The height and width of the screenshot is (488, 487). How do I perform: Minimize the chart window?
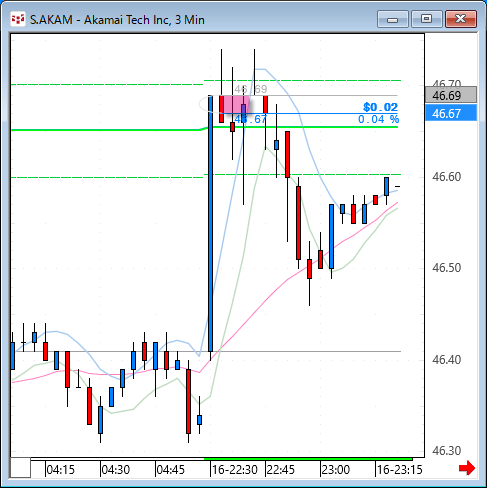(393, 19)
